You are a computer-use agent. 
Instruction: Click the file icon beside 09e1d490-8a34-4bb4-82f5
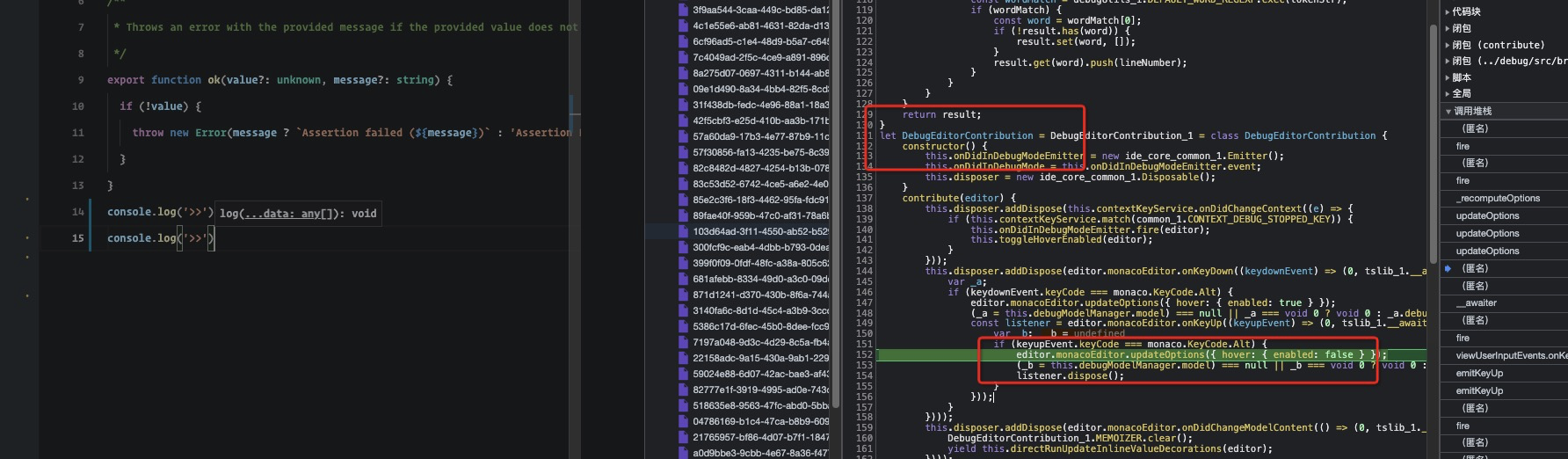[683, 89]
